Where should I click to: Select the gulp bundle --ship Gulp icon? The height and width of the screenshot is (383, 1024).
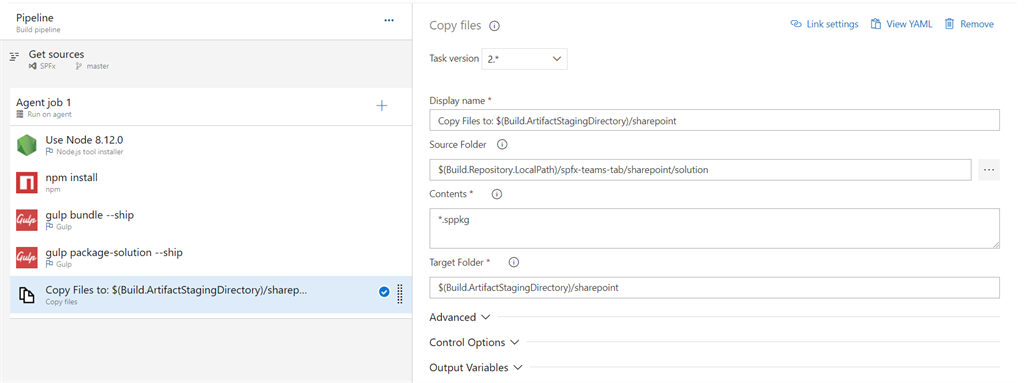pos(27,220)
